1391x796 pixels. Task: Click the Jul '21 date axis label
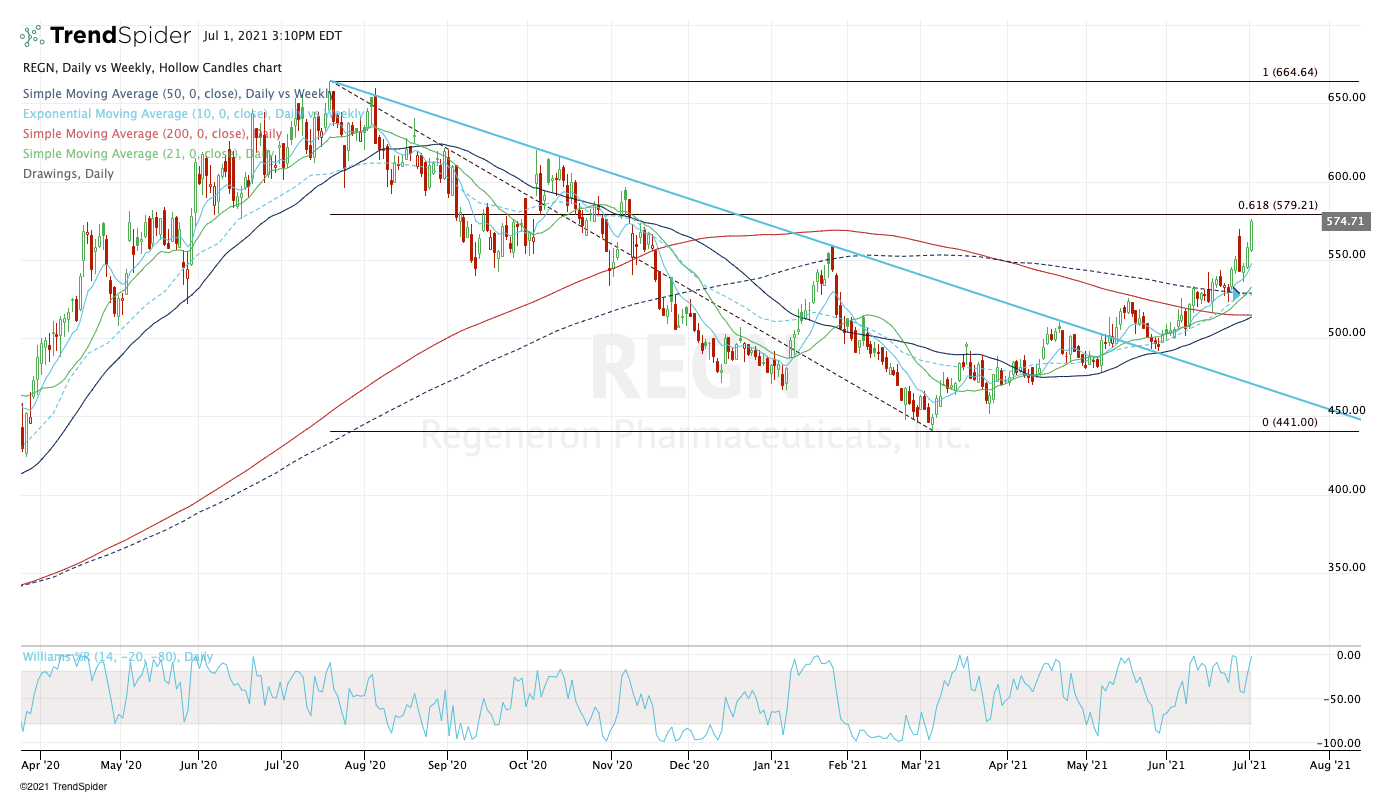click(x=1250, y=765)
